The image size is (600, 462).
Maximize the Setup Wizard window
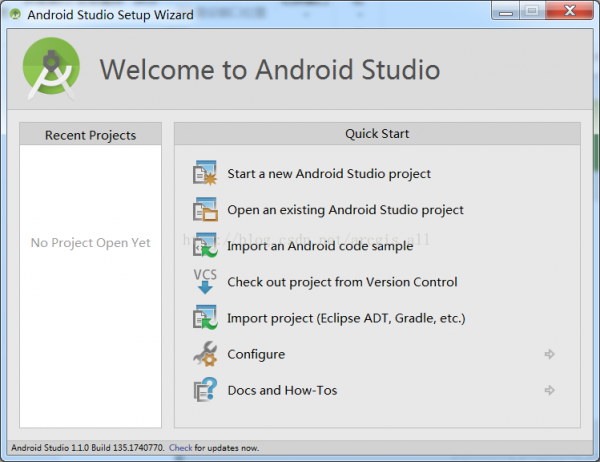point(532,10)
